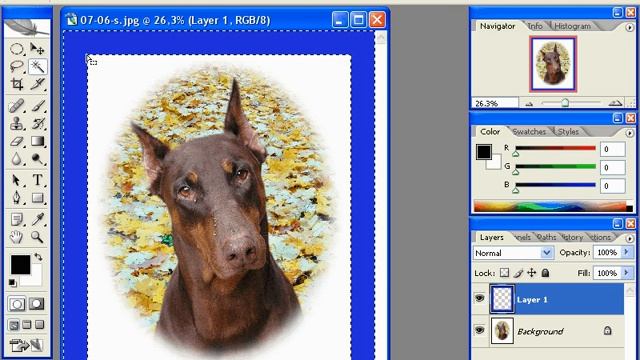The width and height of the screenshot is (640, 360).
Task: Choose Full Screen with Menu Bar mode
Action: point(27,325)
